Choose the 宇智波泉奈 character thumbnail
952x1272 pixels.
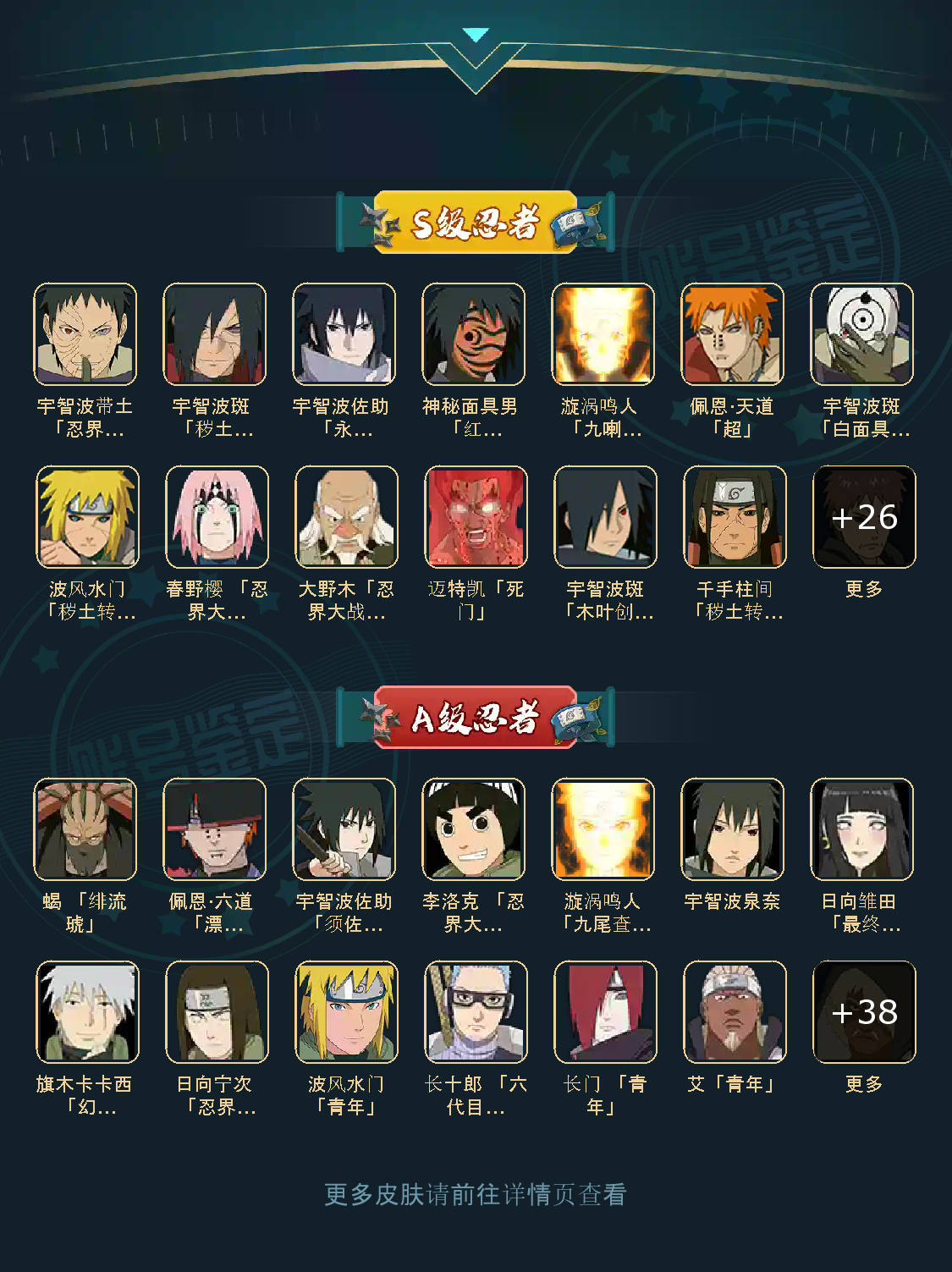[x=732, y=829]
